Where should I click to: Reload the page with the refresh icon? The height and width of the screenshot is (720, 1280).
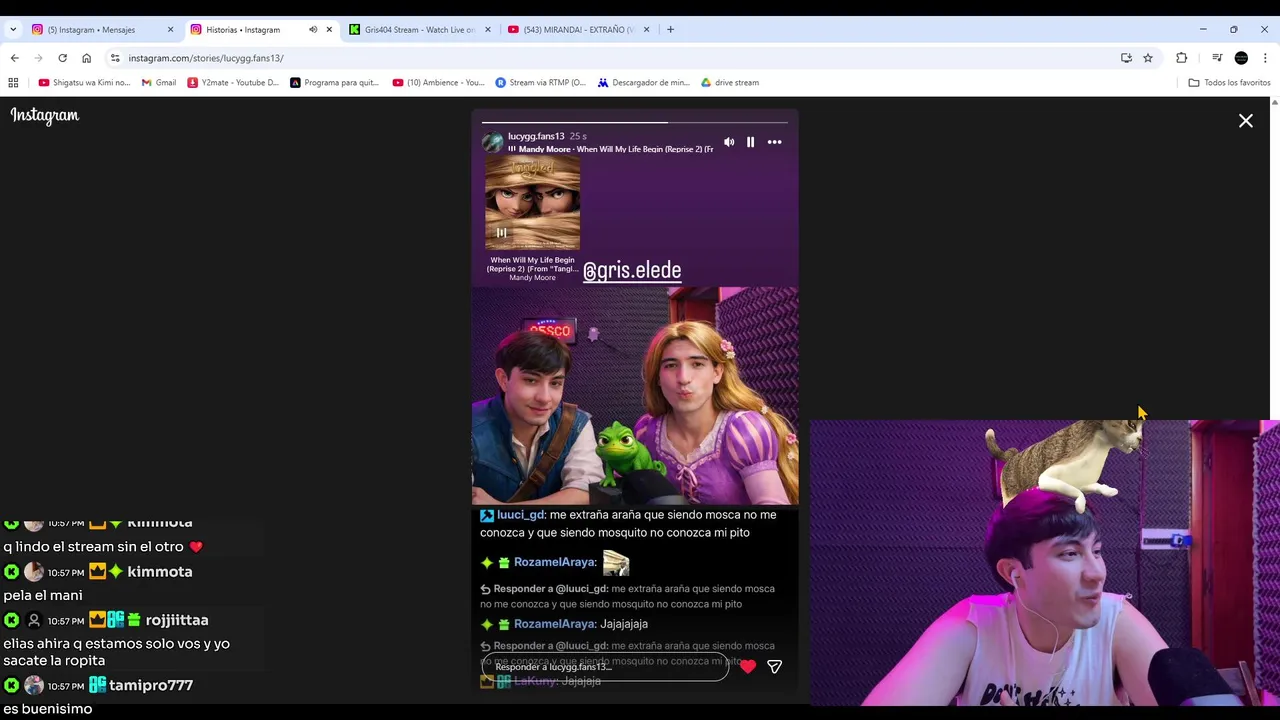click(x=62, y=58)
